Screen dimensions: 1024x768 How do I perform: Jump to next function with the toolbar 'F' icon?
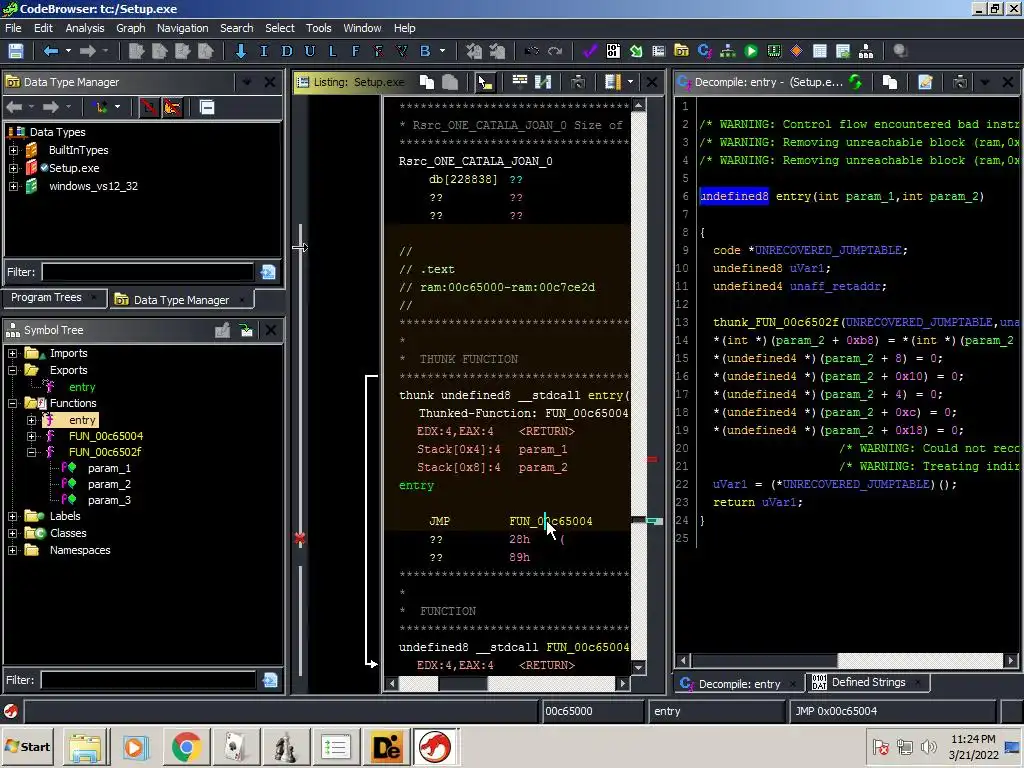355,51
